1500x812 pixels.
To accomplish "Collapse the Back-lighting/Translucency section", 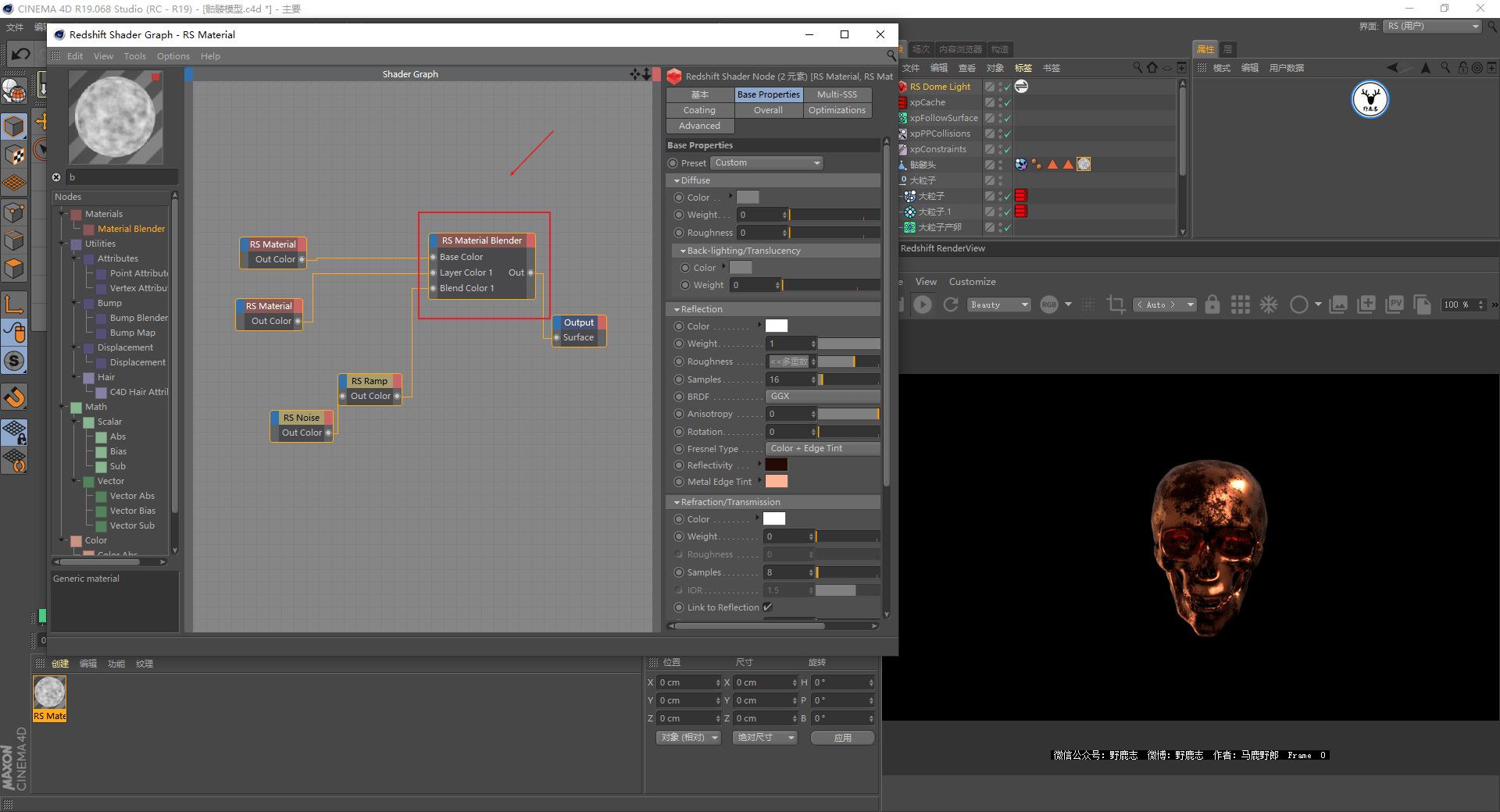I will click(x=683, y=251).
